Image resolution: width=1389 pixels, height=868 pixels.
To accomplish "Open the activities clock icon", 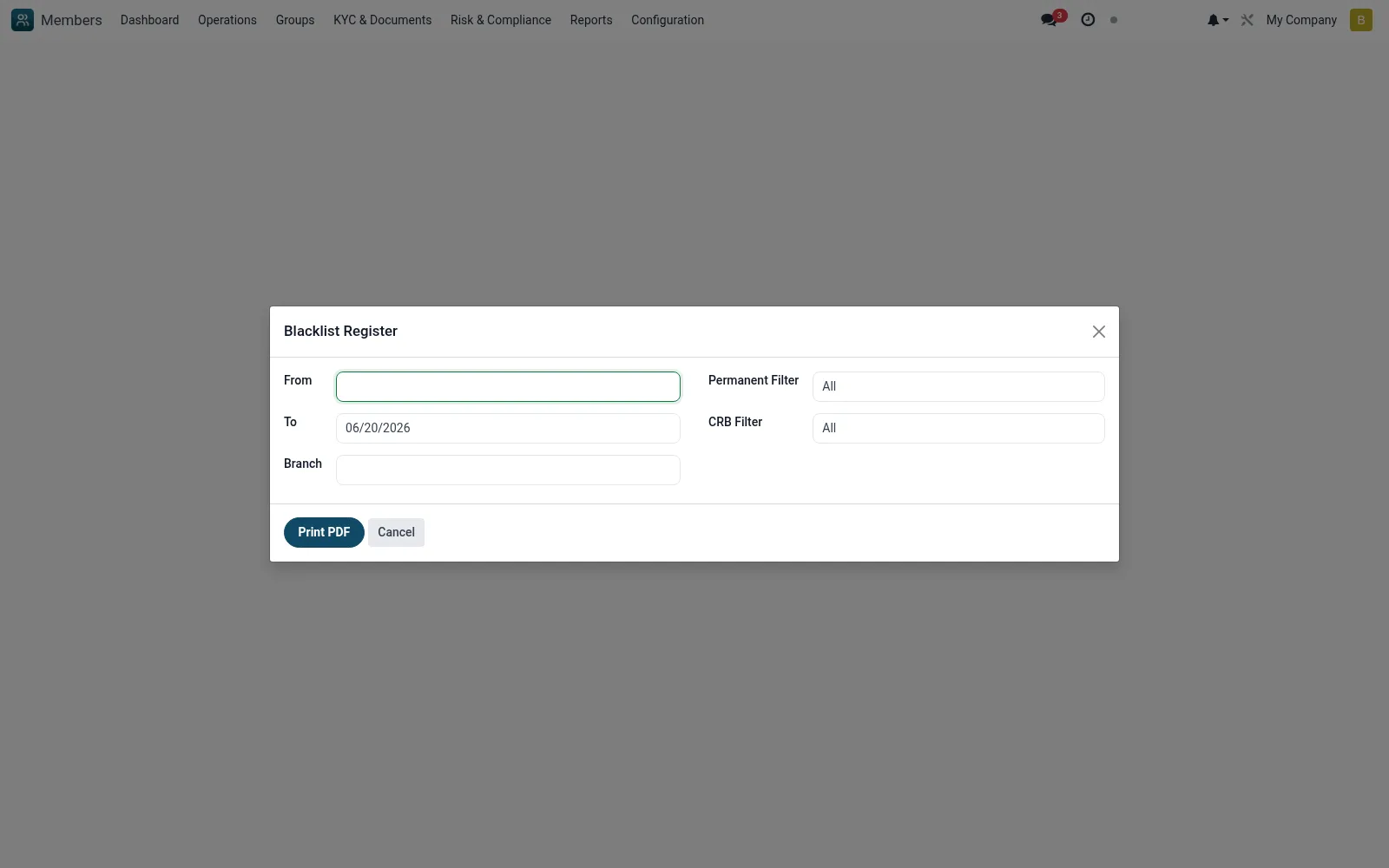I will (1088, 20).
